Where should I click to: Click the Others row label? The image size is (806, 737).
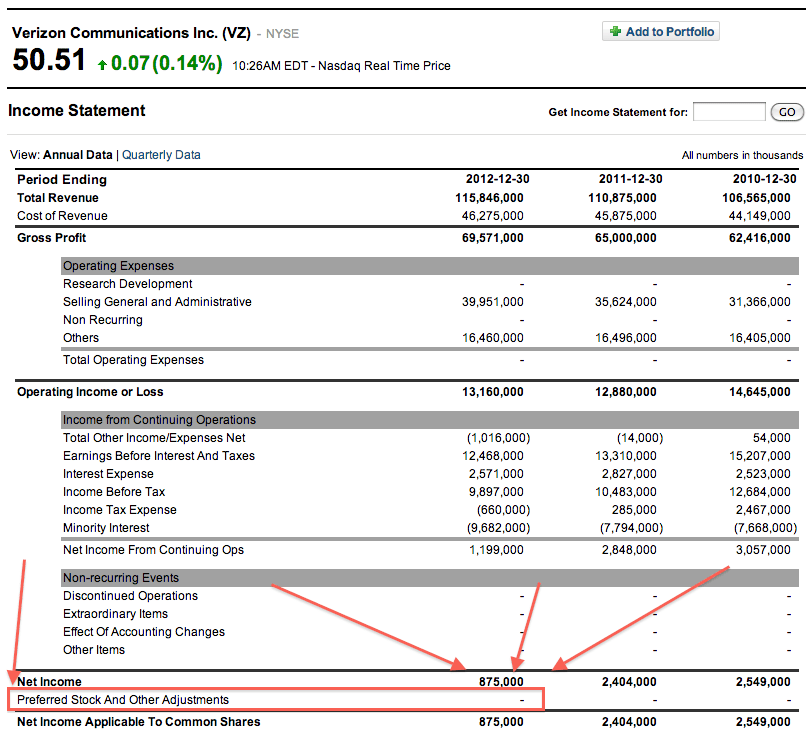(81, 338)
